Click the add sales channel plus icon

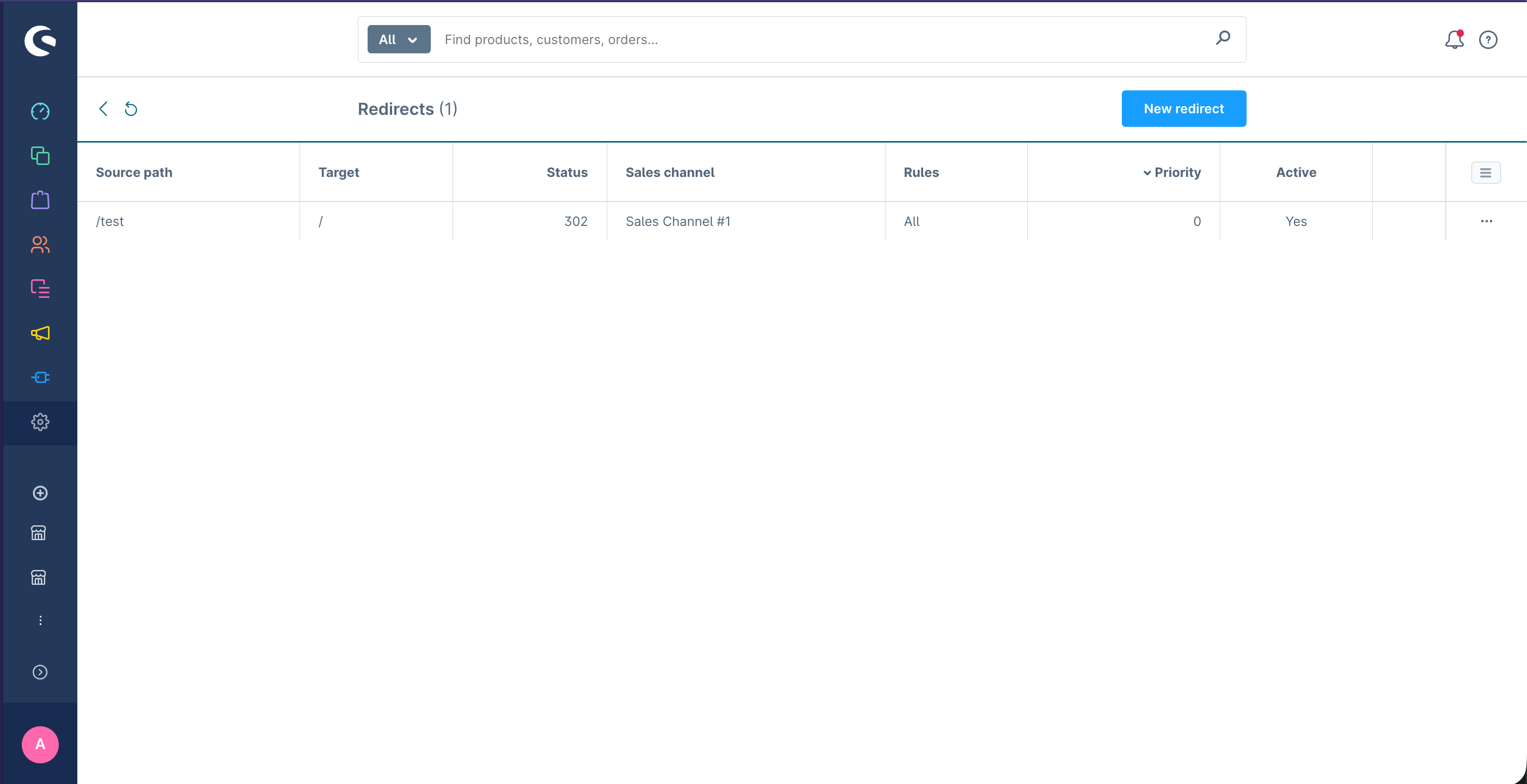[x=40, y=493]
